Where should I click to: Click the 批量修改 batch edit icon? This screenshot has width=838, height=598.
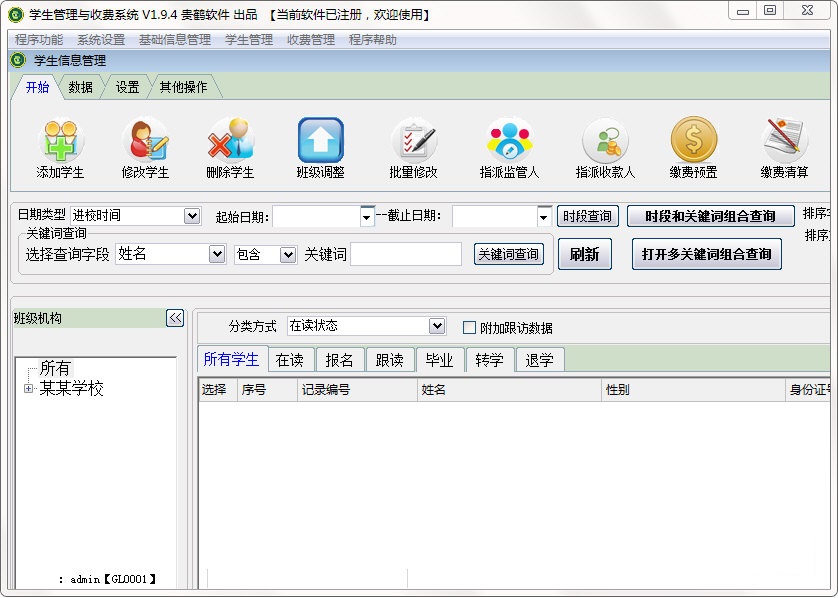click(413, 141)
